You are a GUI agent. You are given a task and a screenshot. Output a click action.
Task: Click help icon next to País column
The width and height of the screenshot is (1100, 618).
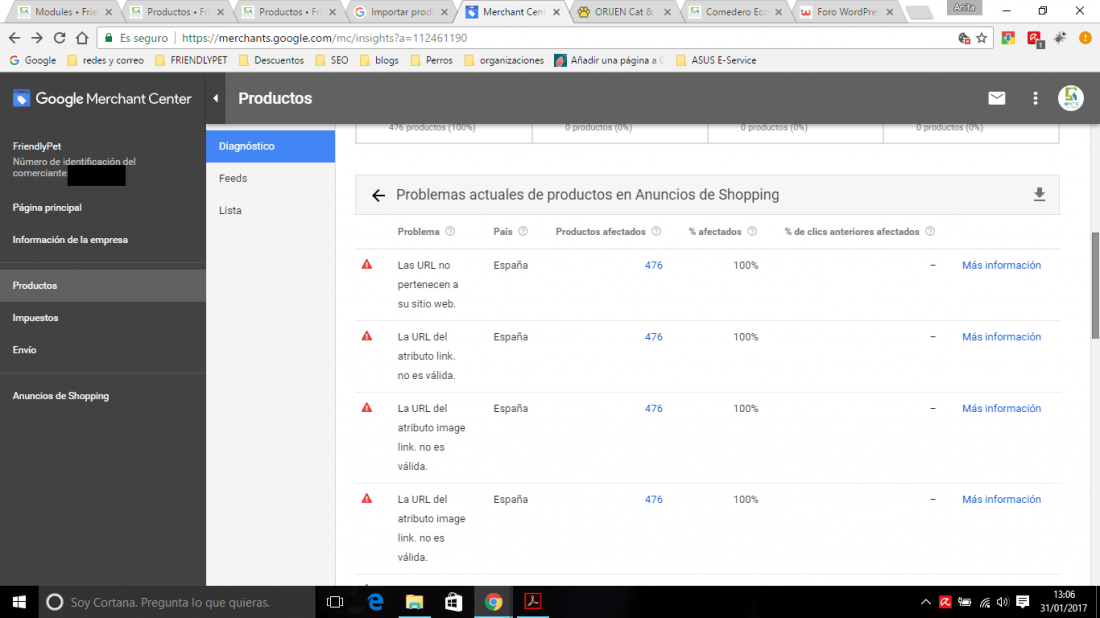tap(523, 231)
